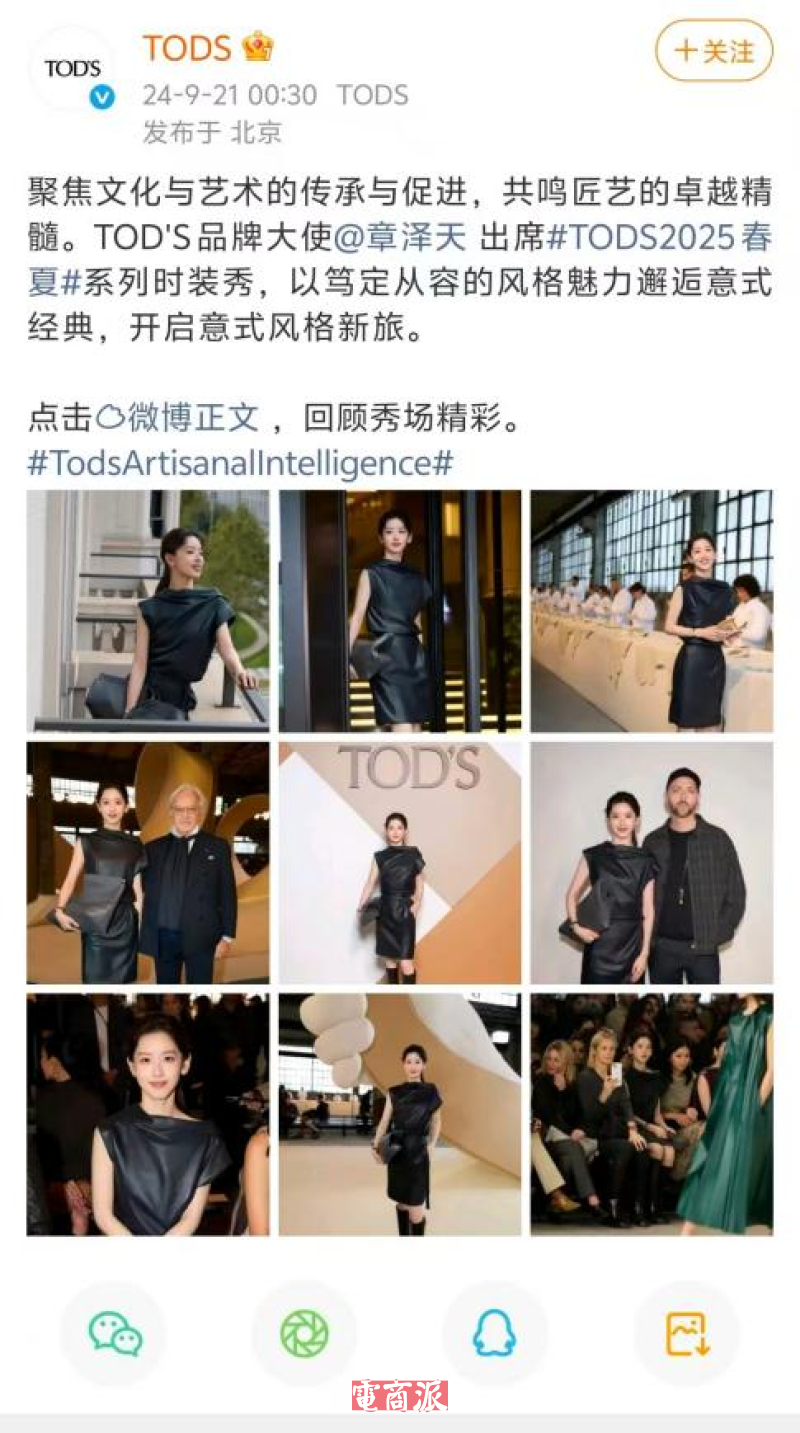View the staircase photo in the grid

click(148, 611)
